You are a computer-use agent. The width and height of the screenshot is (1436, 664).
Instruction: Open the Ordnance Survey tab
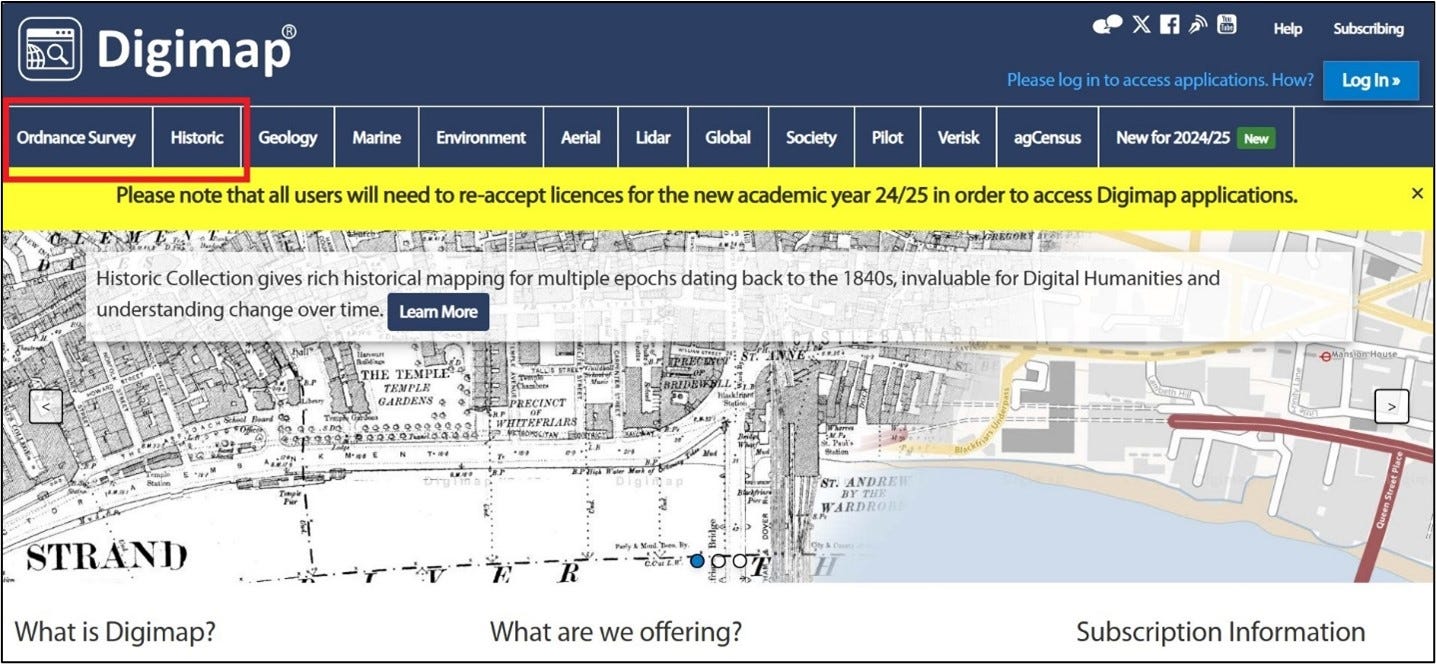click(x=76, y=137)
